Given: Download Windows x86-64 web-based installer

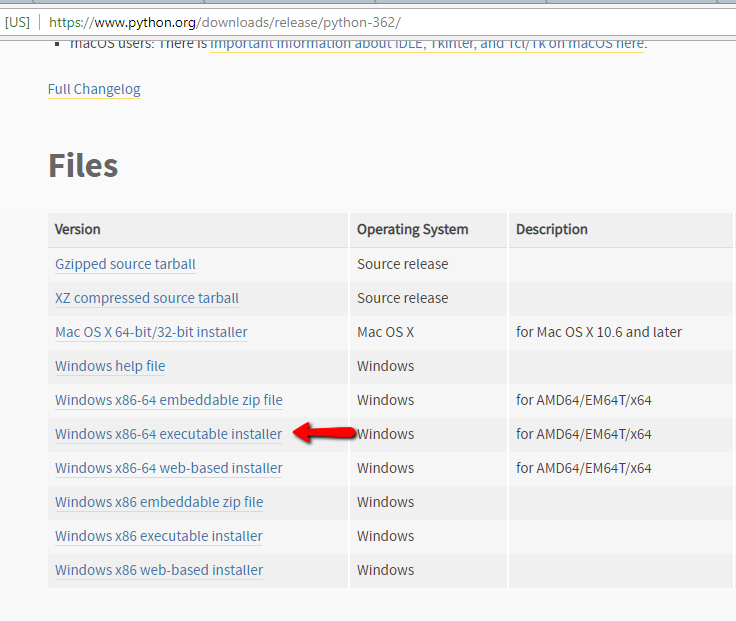Looking at the screenshot, I should click(x=169, y=468).
